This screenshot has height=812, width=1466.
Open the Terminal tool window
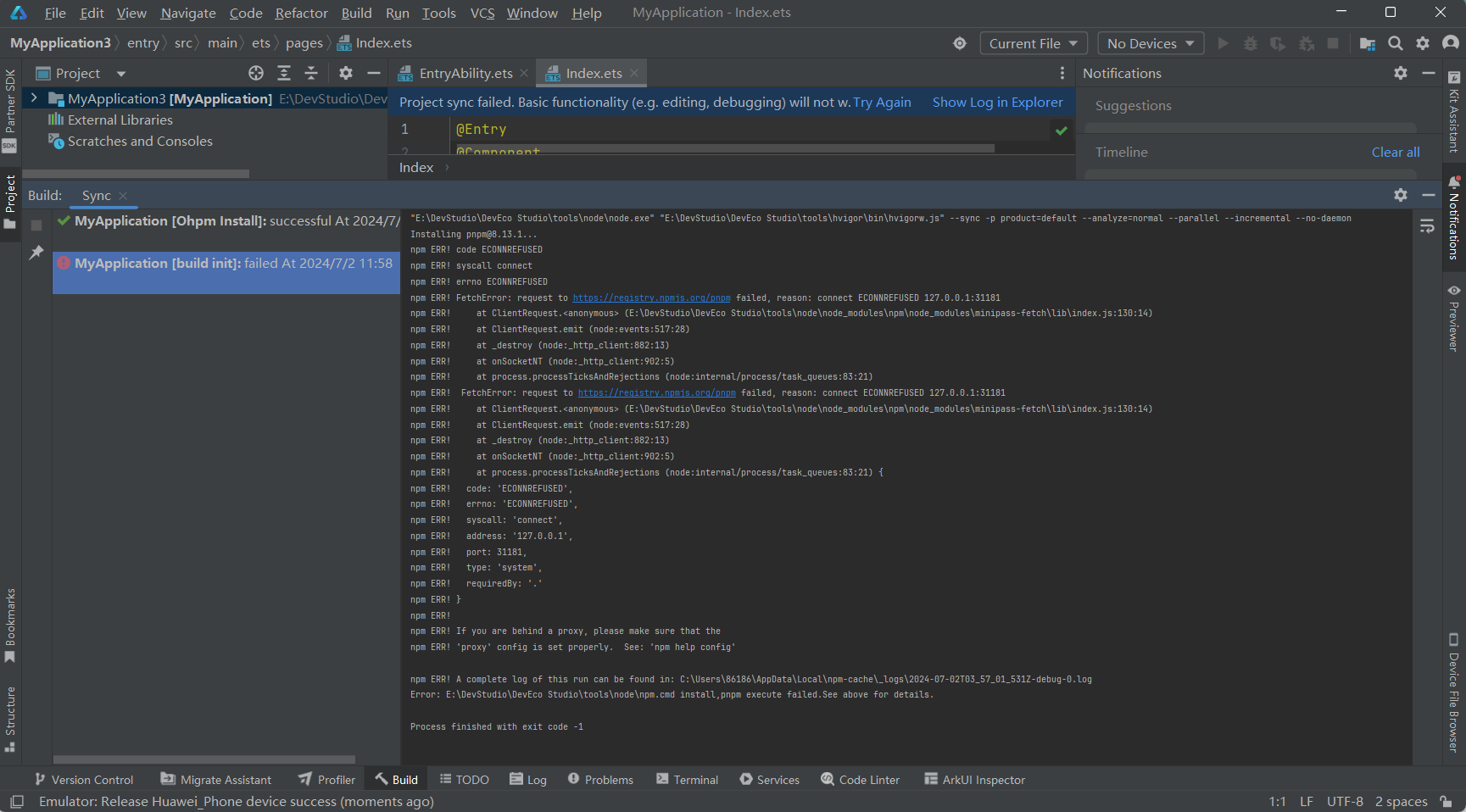coord(687,780)
